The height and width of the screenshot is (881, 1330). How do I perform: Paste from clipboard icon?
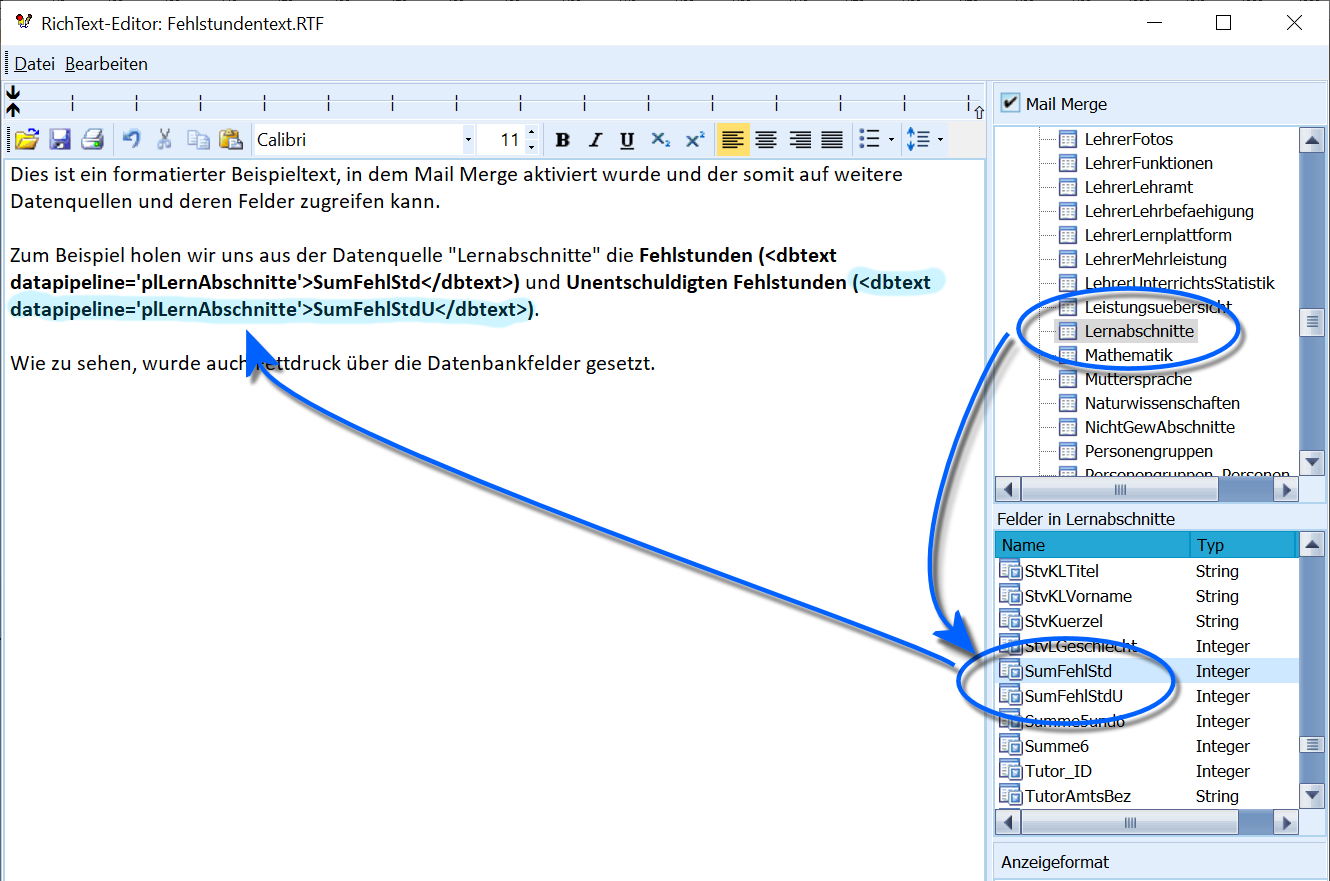point(231,139)
